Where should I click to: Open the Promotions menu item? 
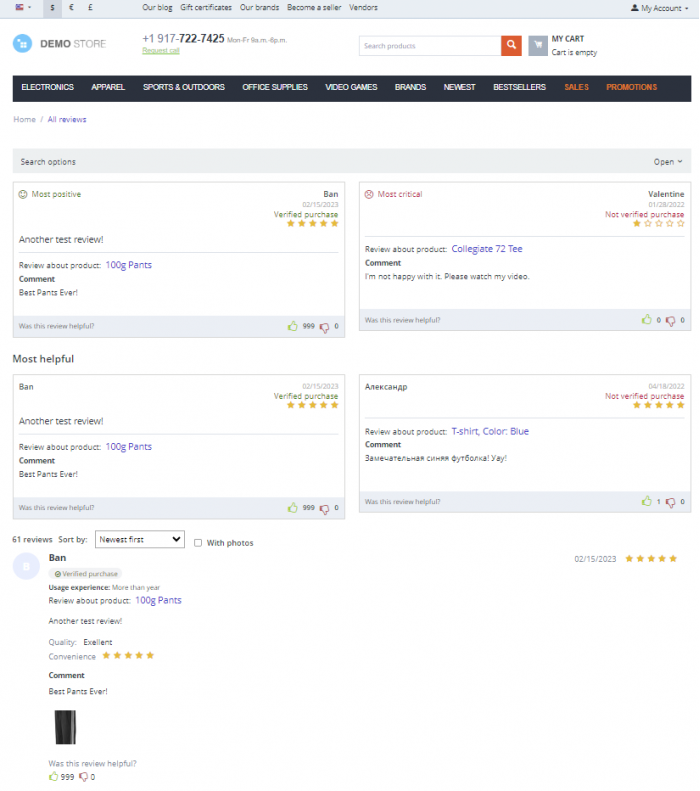[631, 87]
